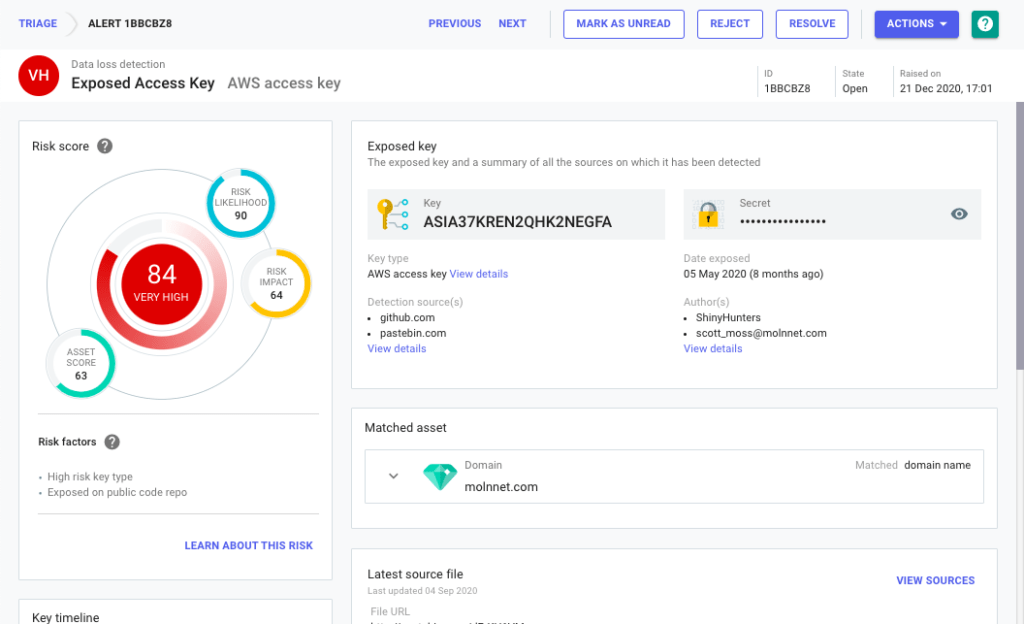Click the ID value 1BBCBZ8 in header
The width and height of the screenshot is (1024, 624).
point(787,89)
